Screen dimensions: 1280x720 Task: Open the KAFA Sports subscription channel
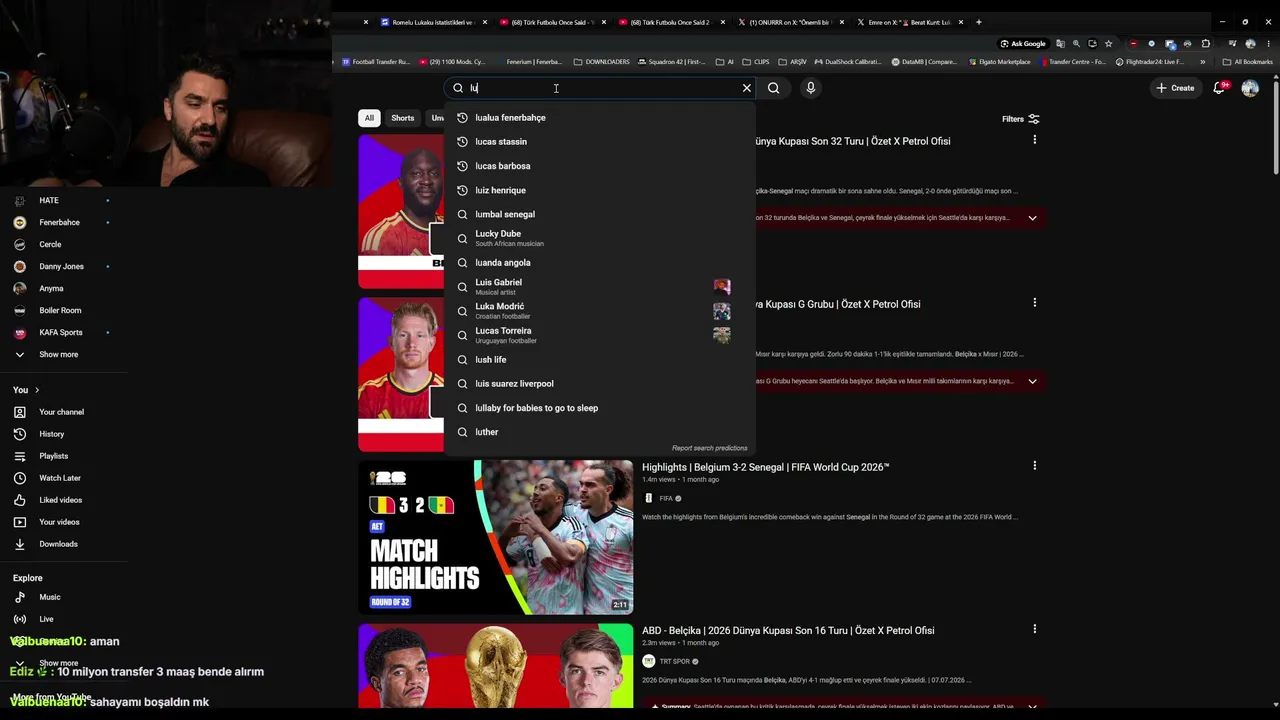61,332
